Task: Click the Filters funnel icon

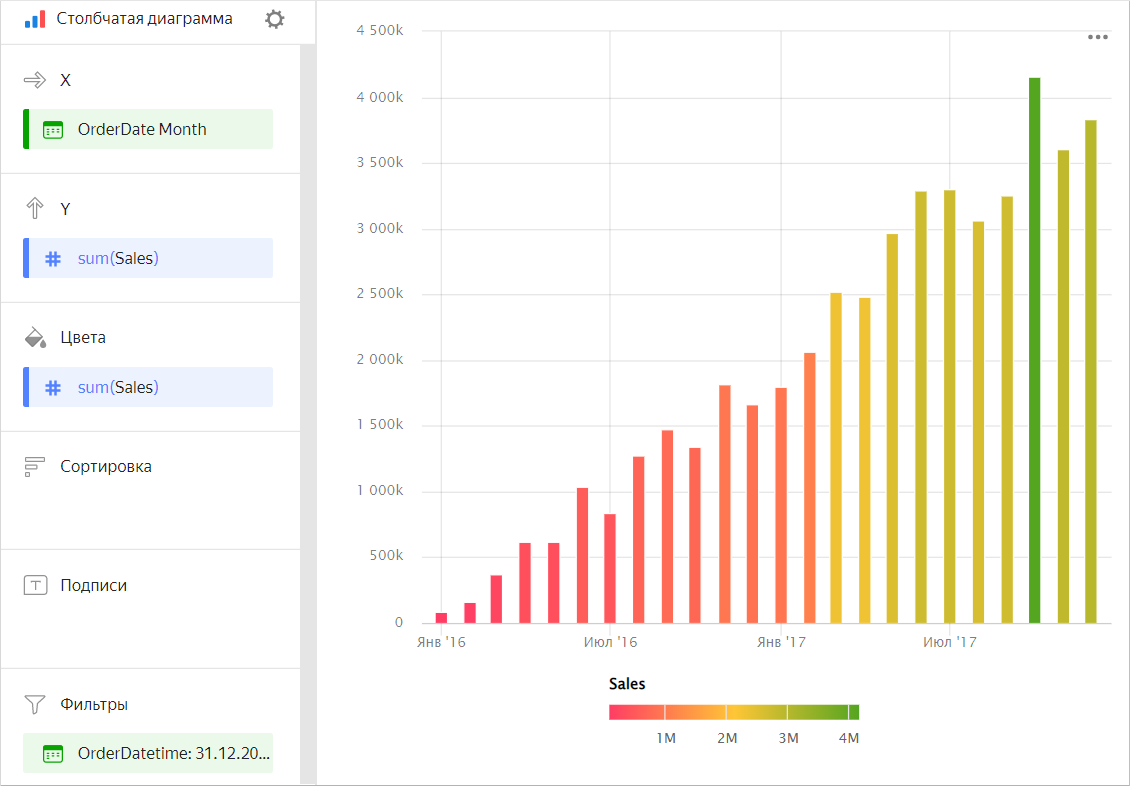Action: pos(35,704)
